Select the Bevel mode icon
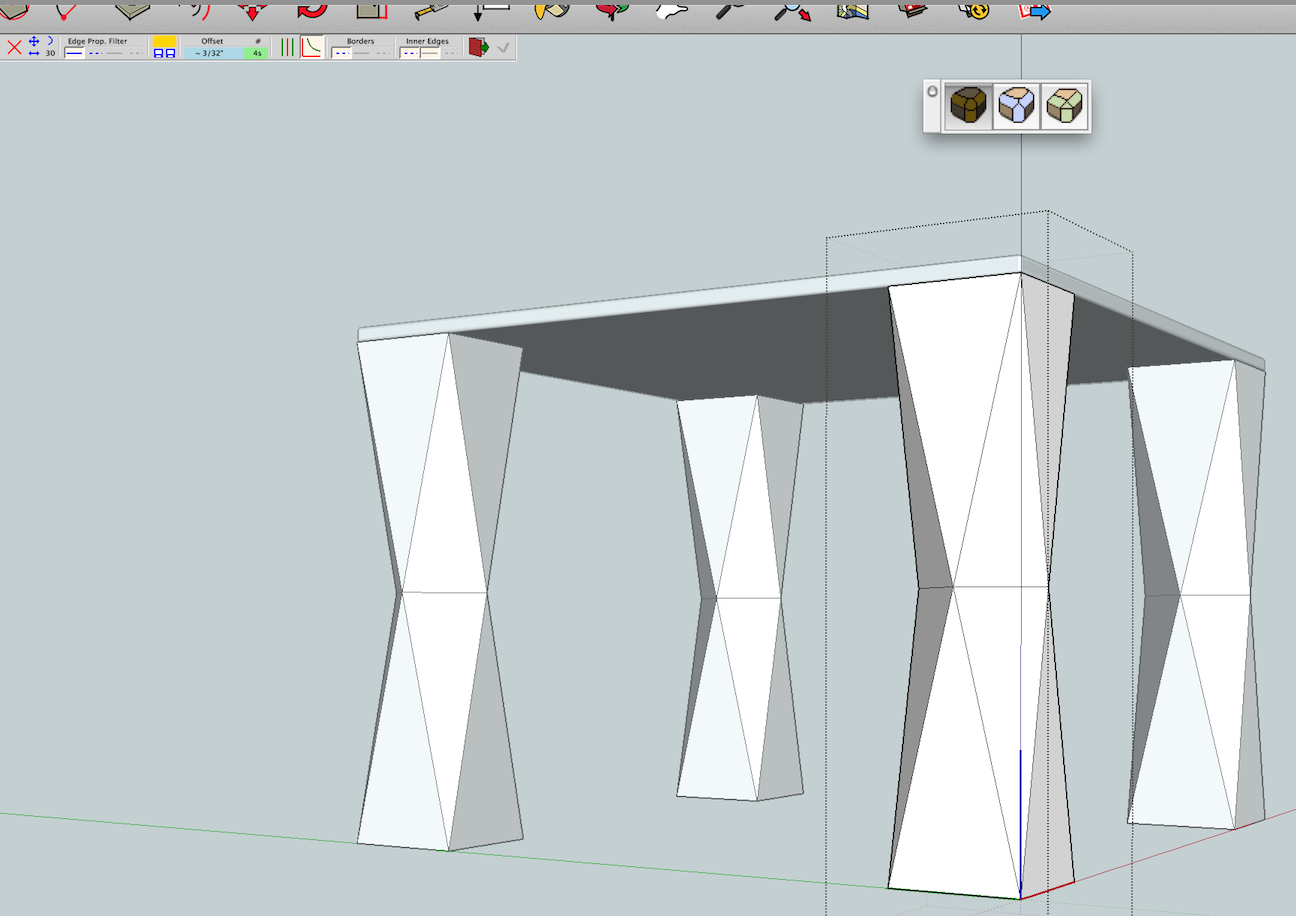The height and width of the screenshot is (916, 1296). click(1064, 105)
